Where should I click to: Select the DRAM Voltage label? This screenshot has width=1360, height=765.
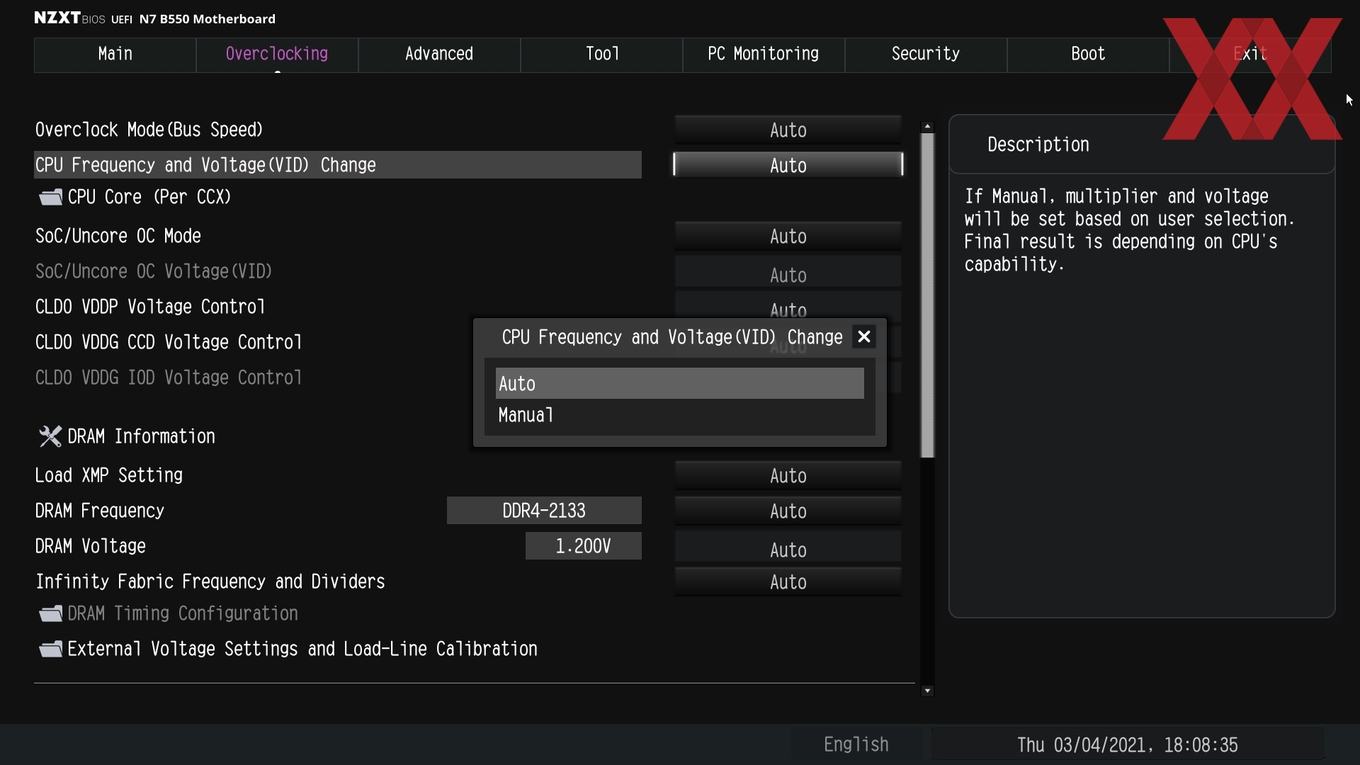point(91,546)
